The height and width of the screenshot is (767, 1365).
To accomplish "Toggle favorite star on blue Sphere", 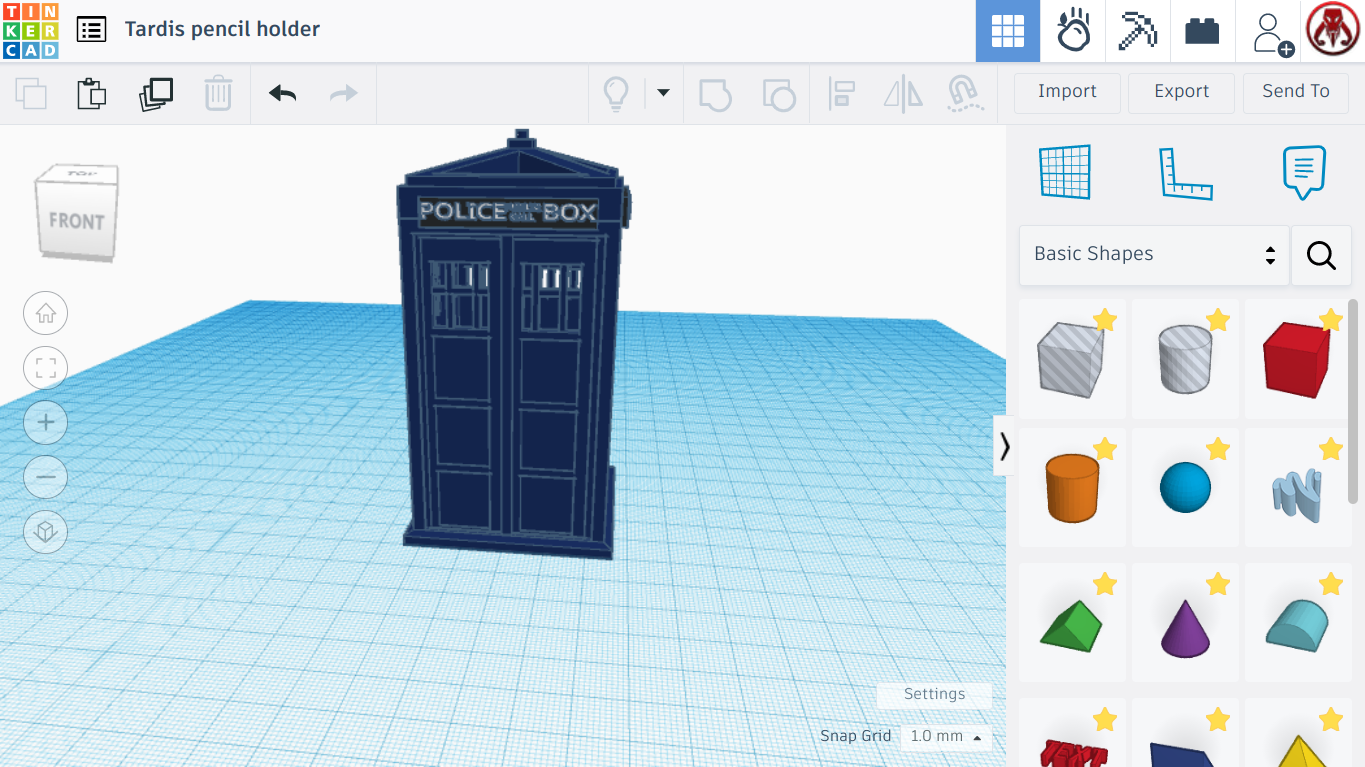I will tap(1217, 449).
